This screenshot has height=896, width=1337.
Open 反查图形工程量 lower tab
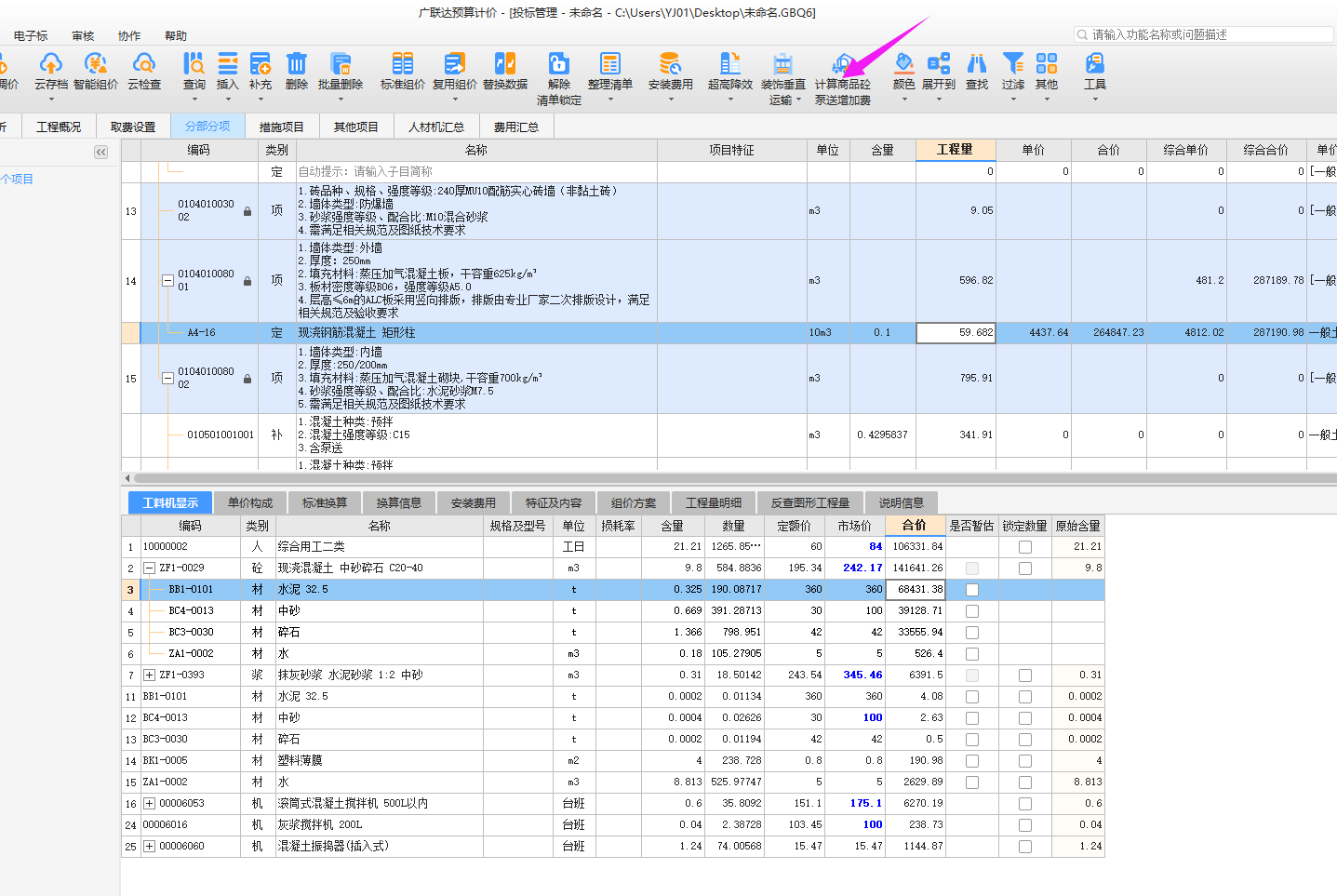(x=810, y=502)
